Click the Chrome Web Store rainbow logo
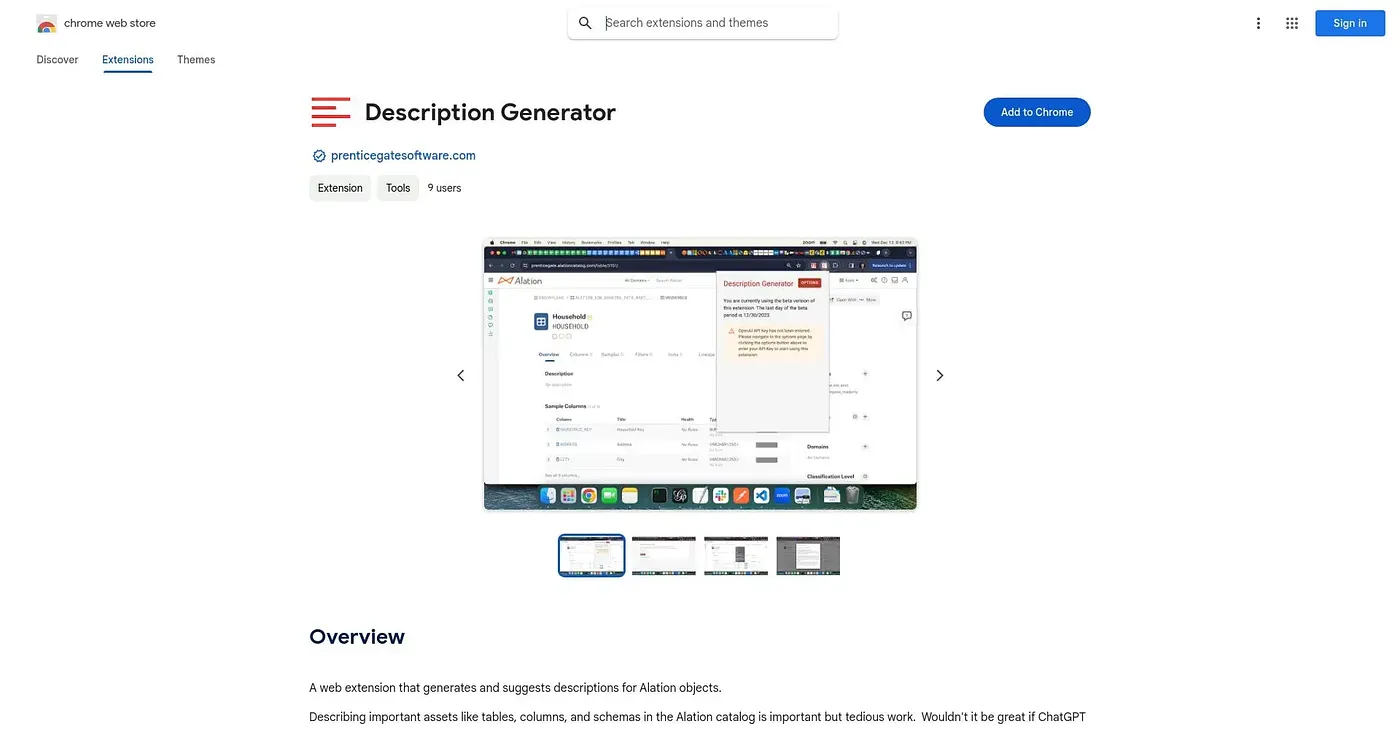The width and height of the screenshot is (1400, 729). pyautogui.click(x=46, y=24)
